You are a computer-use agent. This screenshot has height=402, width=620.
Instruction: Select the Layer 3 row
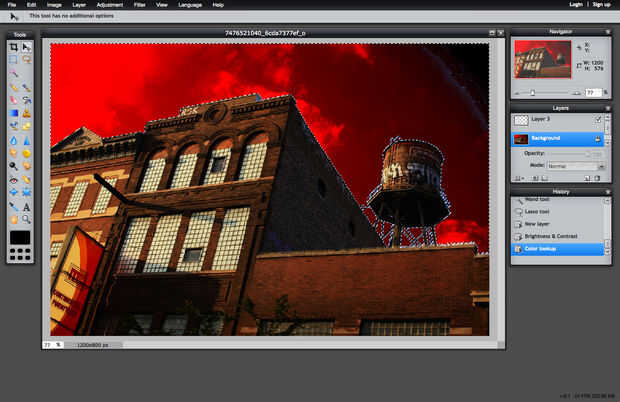558,120
